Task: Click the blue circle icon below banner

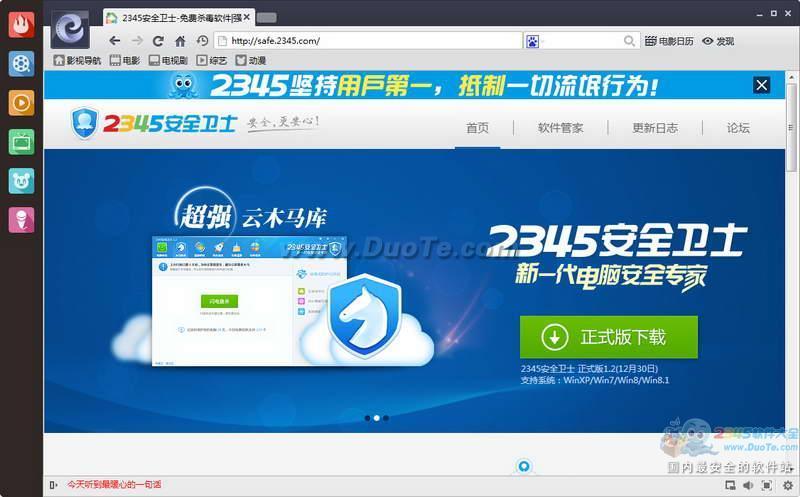Action: pyautogui.click(x=524, y=466)
